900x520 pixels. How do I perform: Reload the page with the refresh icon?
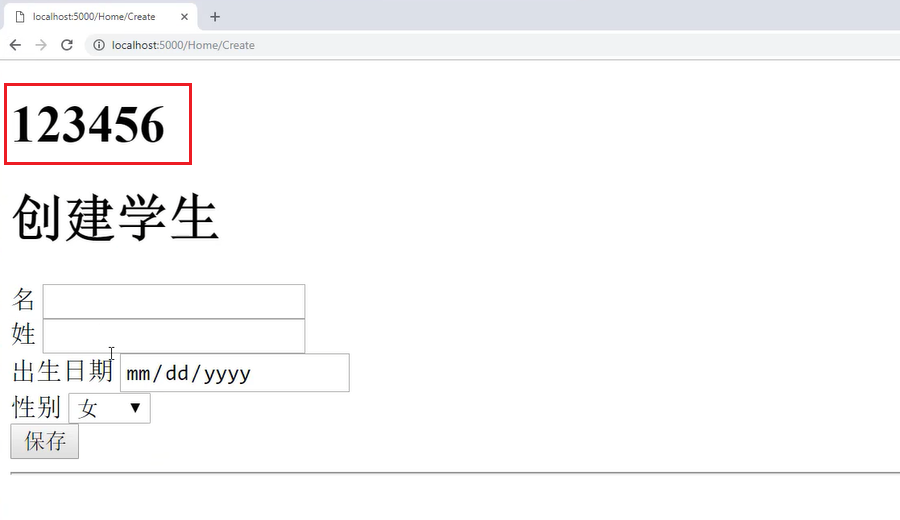click(x=67, y=45)
